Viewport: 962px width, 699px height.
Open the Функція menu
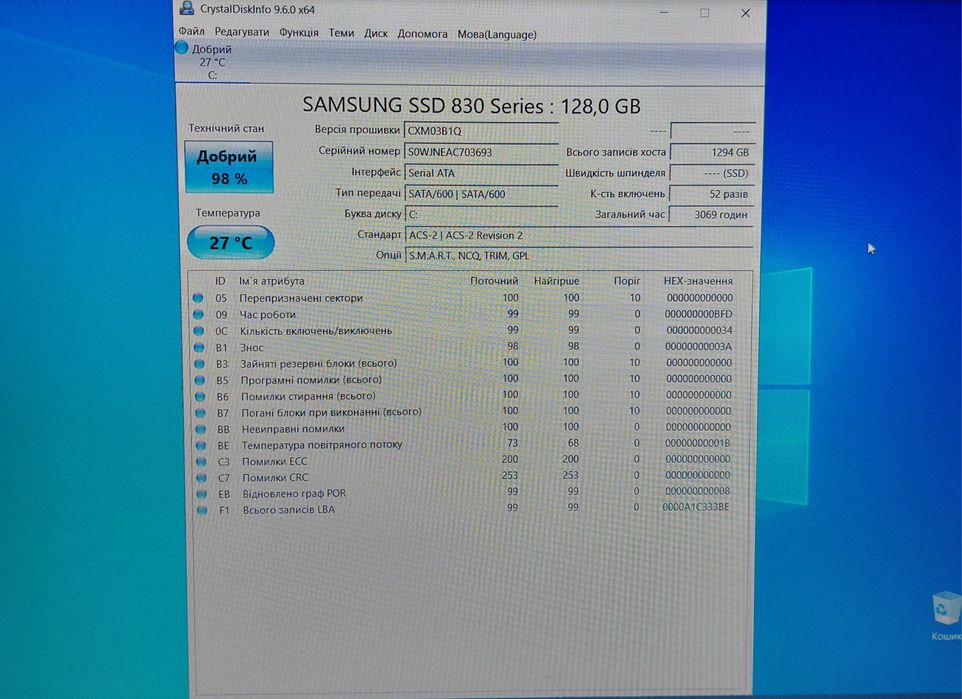point(299,33)
